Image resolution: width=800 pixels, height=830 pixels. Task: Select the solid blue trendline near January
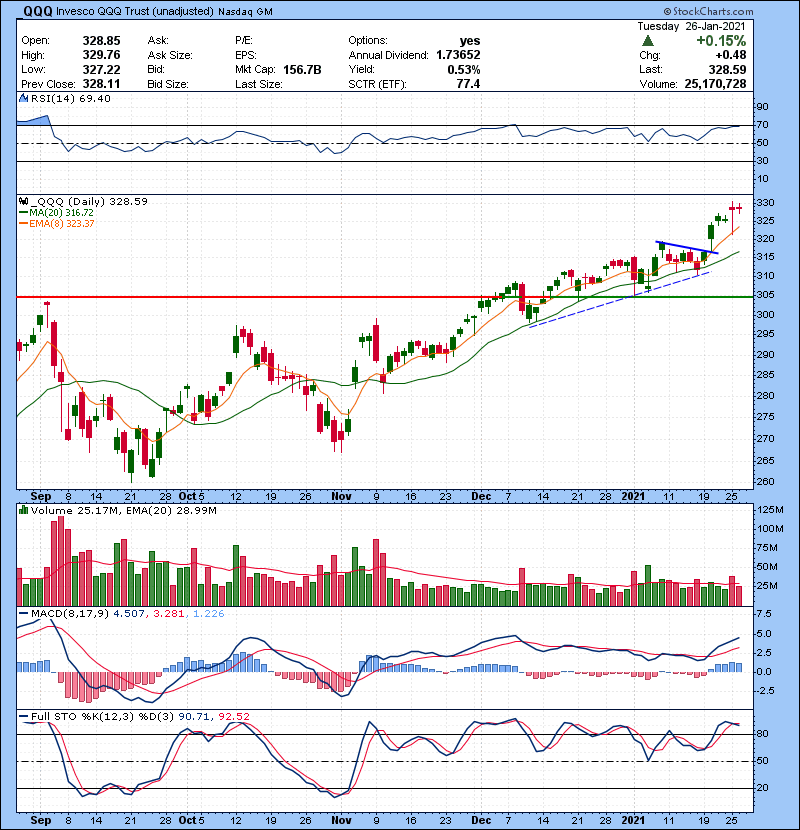tap(686, 247)
